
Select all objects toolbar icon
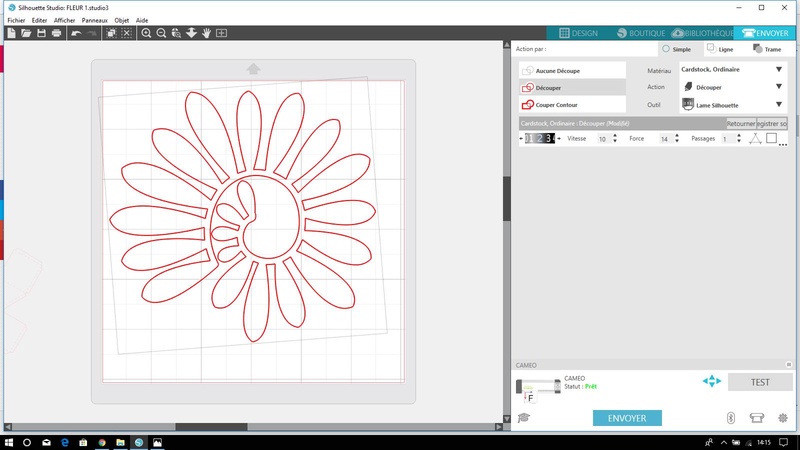111,33
